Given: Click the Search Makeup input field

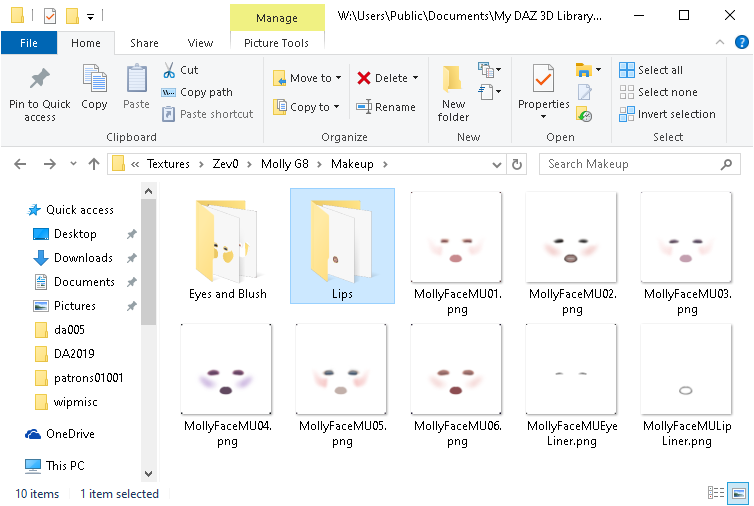Looking at the screenshot, I should point(638,164).
